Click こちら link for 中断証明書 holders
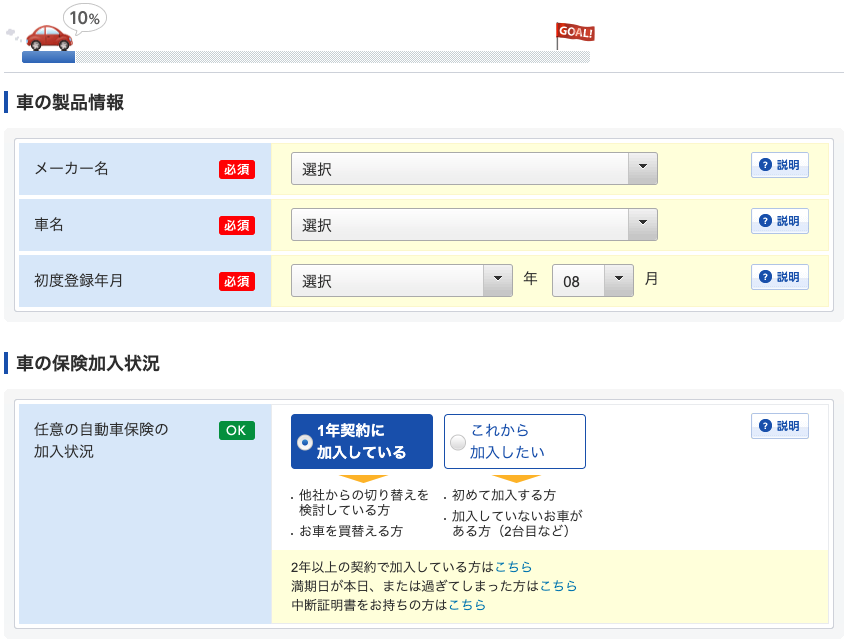 coord(467,605)
